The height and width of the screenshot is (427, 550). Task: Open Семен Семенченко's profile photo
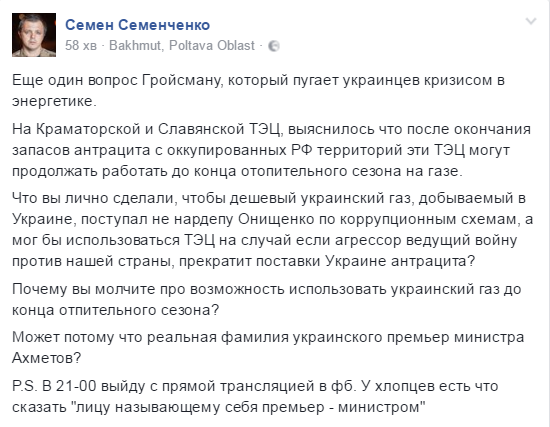34,35
